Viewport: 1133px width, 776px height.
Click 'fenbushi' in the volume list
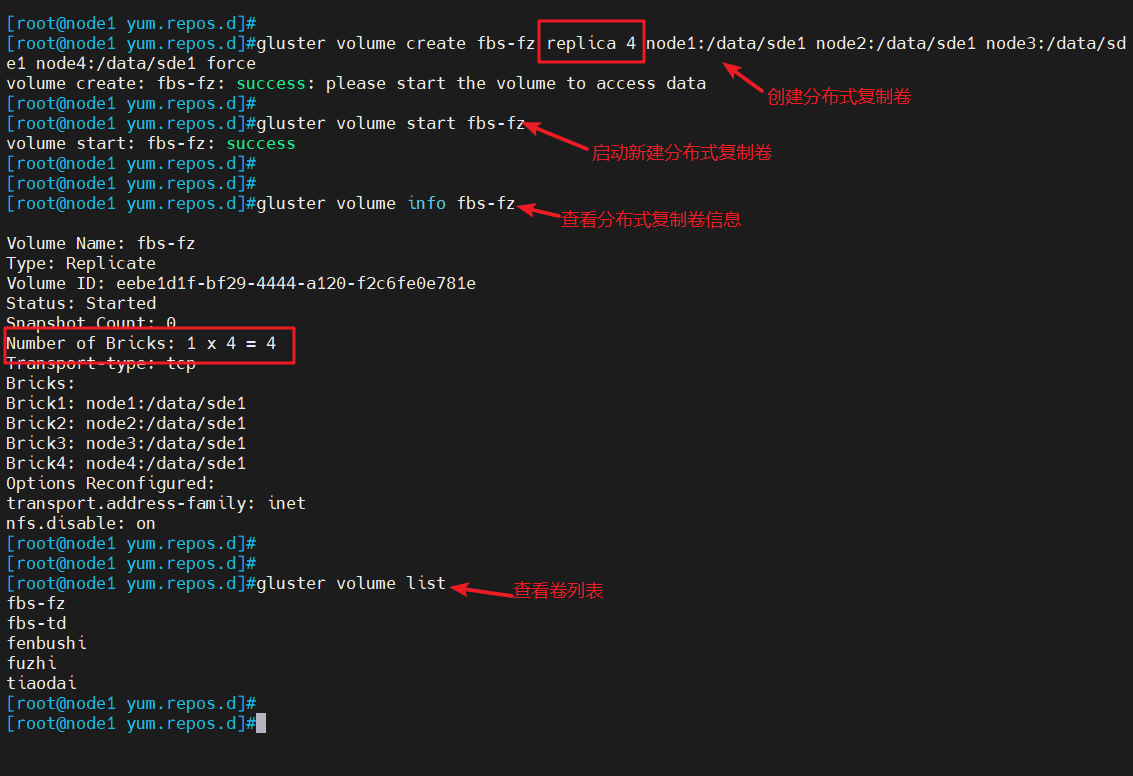[46, 643]
